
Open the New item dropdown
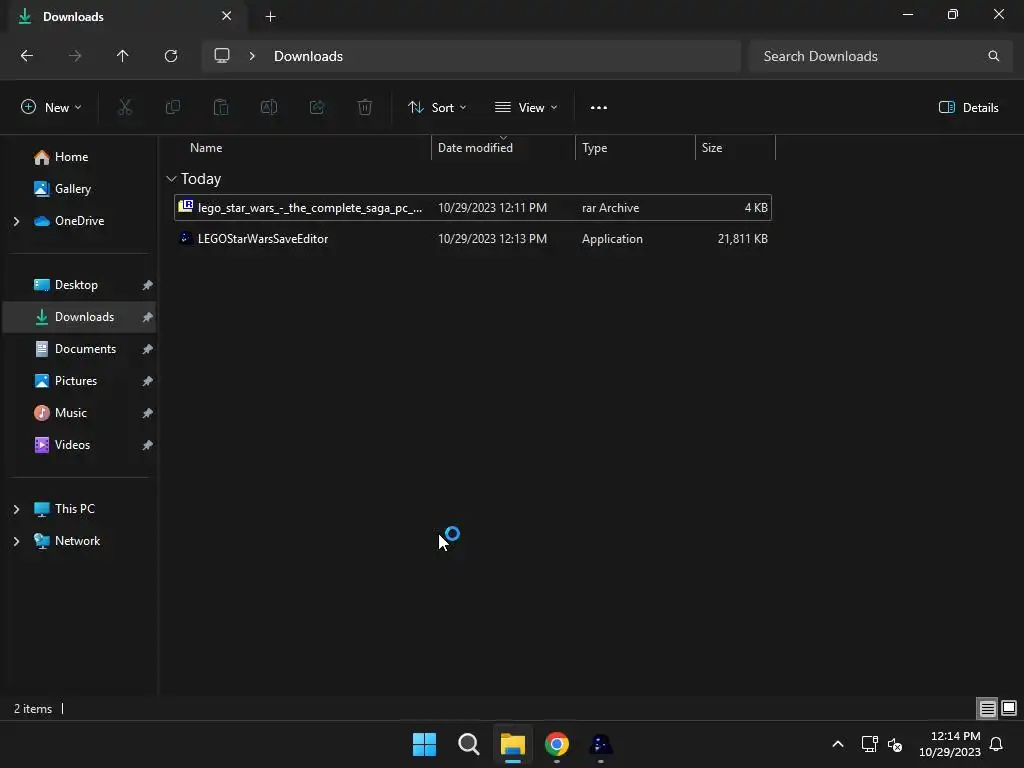(52, 108)
